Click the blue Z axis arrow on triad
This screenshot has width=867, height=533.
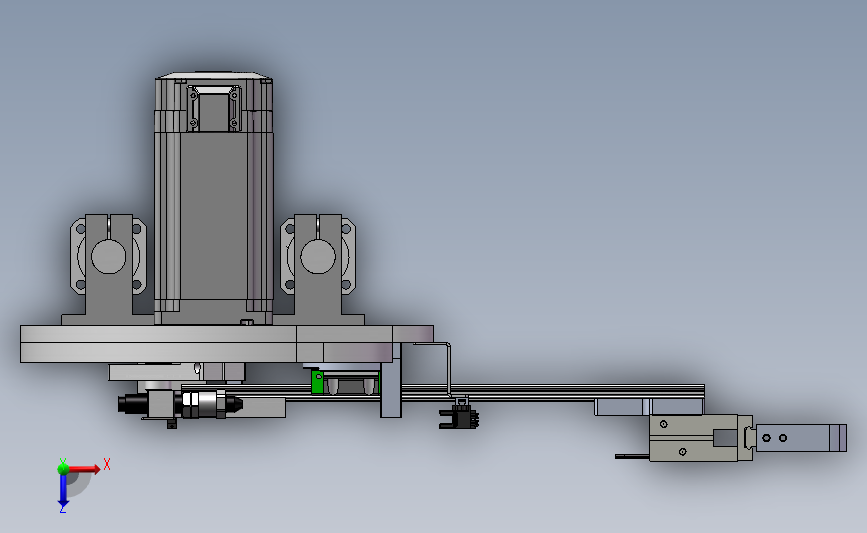point(63,492)
